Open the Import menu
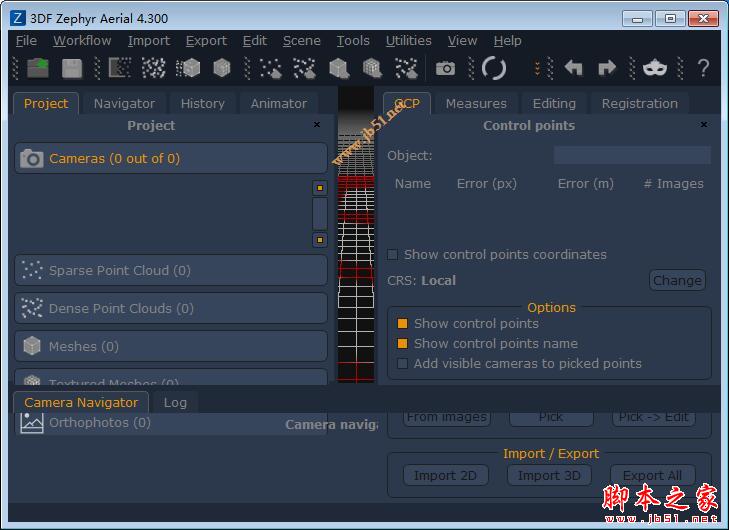The width and height of the screenshot is (729, 530). point(149,41)
